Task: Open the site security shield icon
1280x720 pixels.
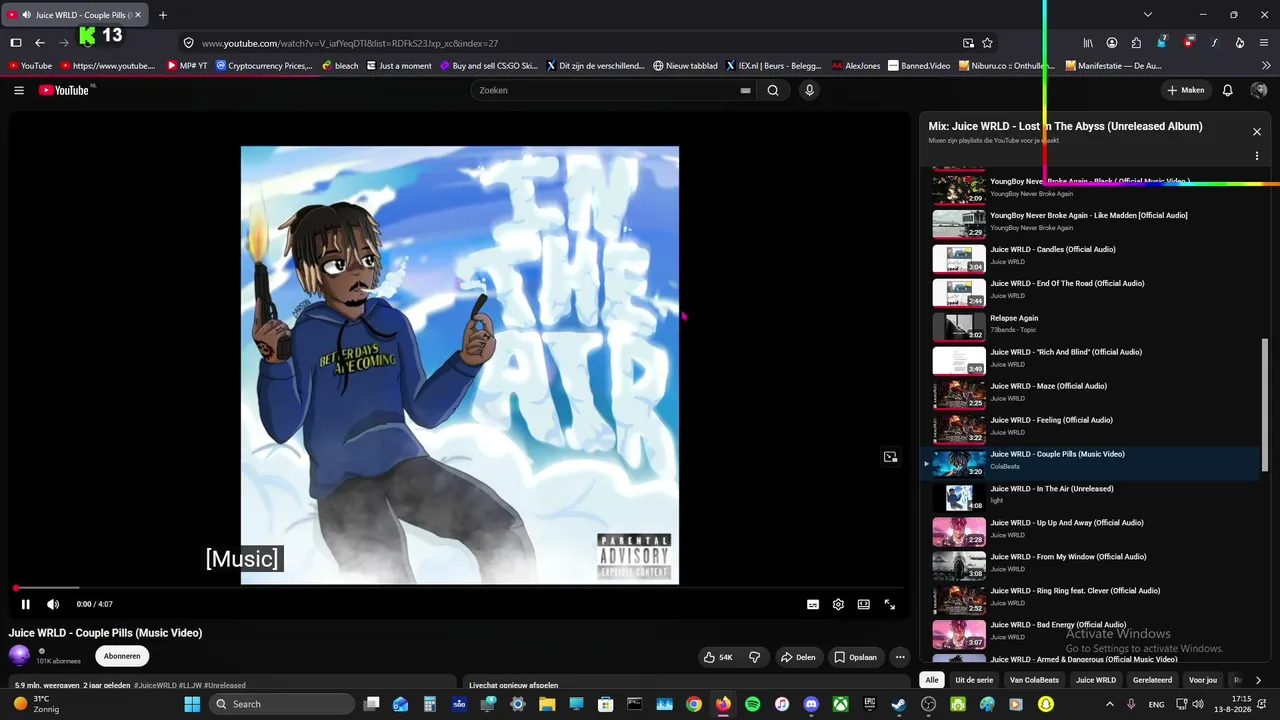Action: tap(188, 43)
